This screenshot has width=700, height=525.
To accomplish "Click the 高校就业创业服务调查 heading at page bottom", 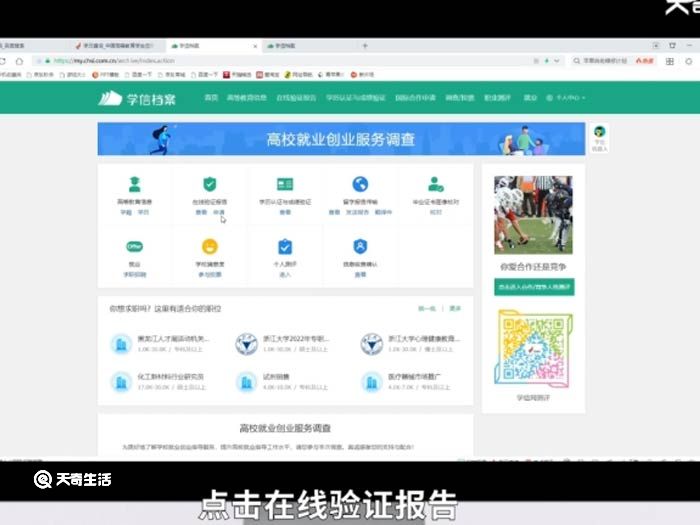I will 285,428.
